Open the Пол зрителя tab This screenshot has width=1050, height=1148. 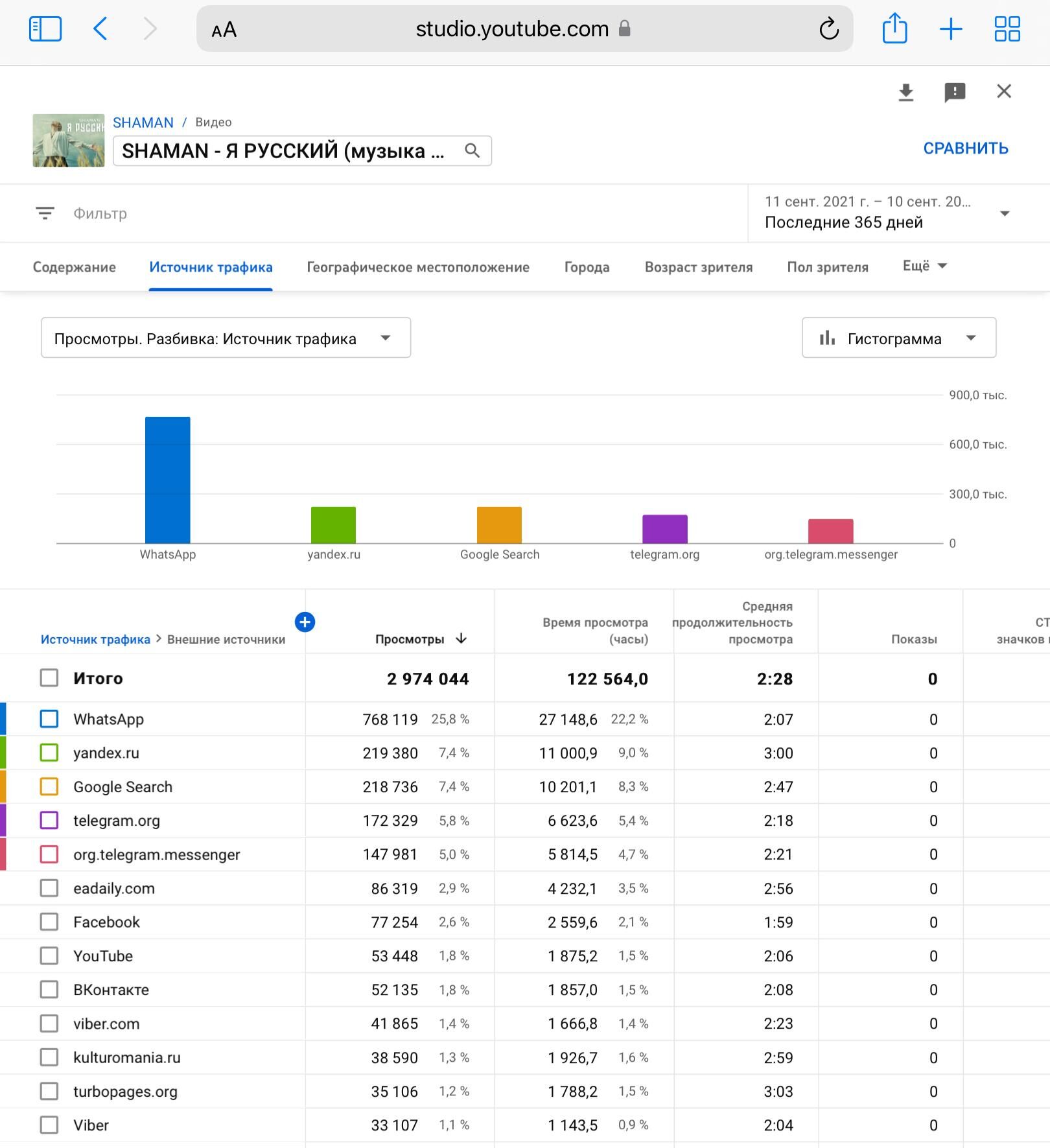coord(828,267)
